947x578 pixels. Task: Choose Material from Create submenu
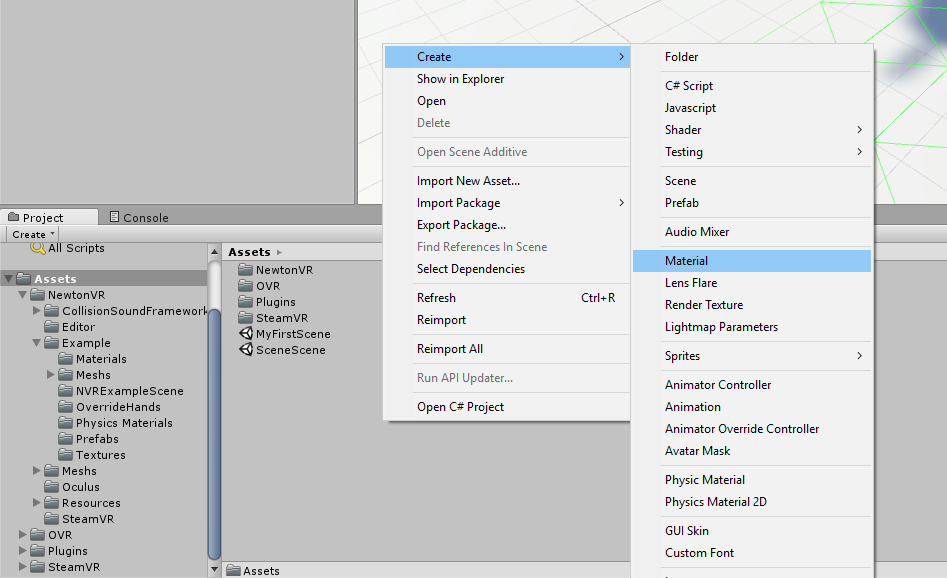pos(752,261)
